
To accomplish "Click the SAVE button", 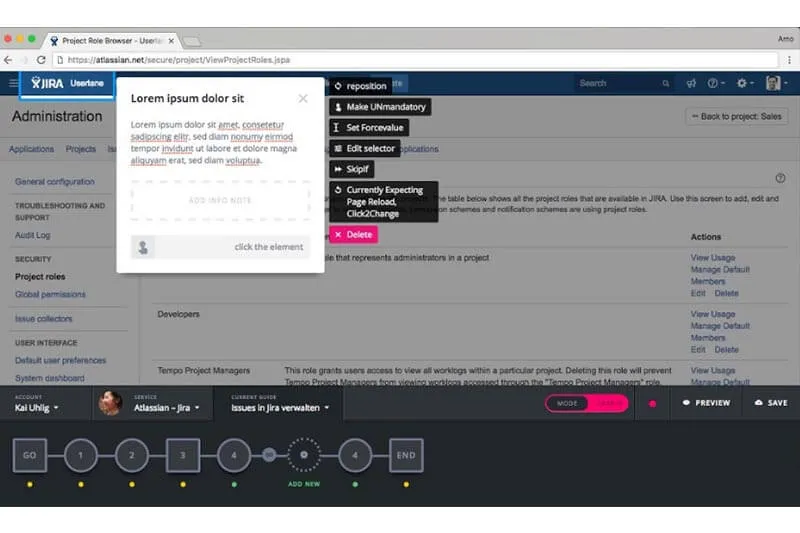I will click(x=771, y=403).
